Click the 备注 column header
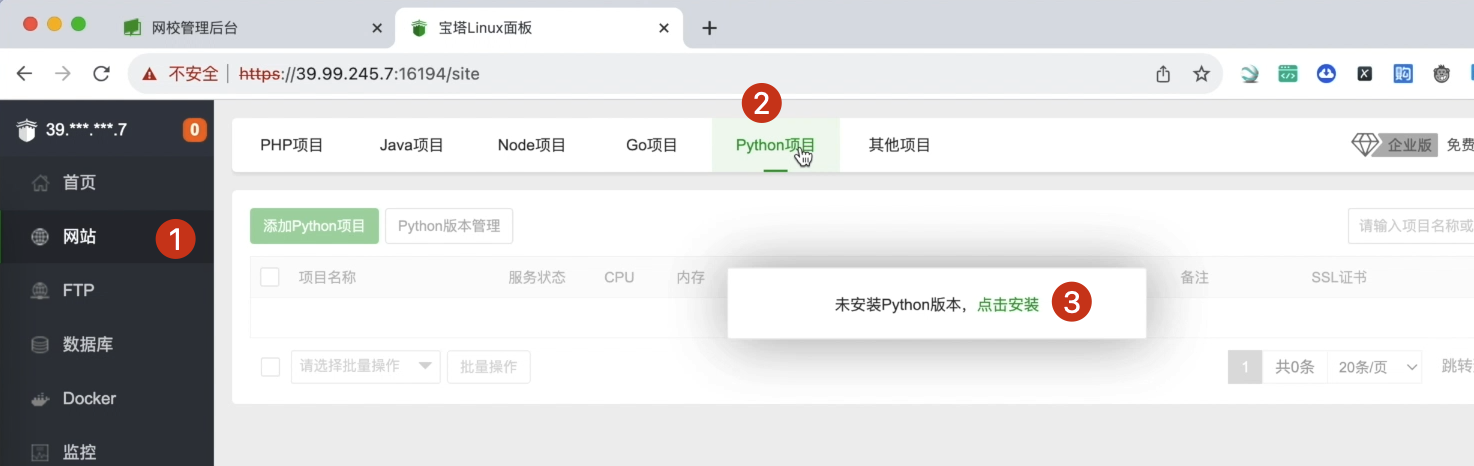This screenshot has height=466, width=1474. 1195,277
